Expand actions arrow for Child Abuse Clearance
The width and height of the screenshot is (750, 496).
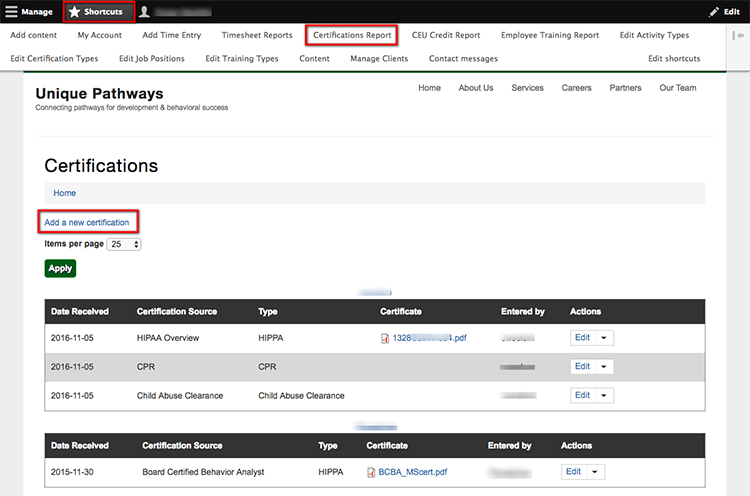[x=603, y=396]
